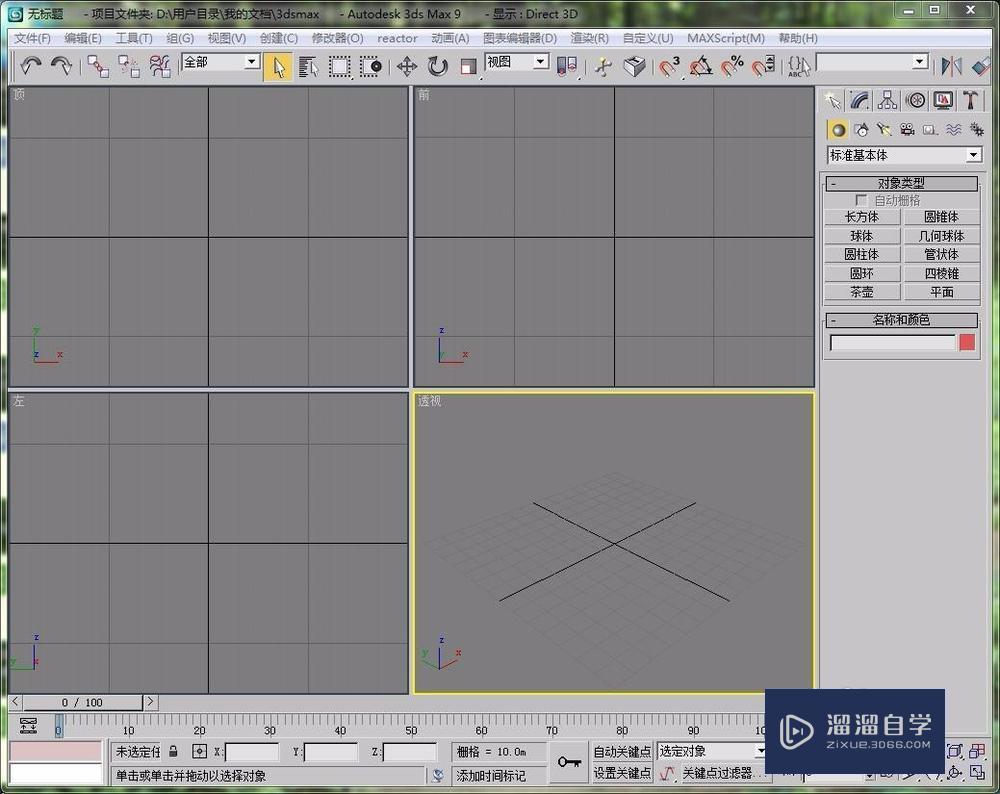Toggle Spinner Snap icon

(x=763, y=66)
